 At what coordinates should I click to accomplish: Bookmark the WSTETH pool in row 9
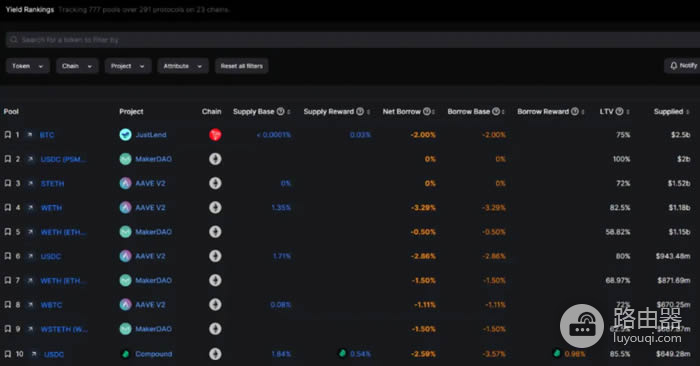8,329
